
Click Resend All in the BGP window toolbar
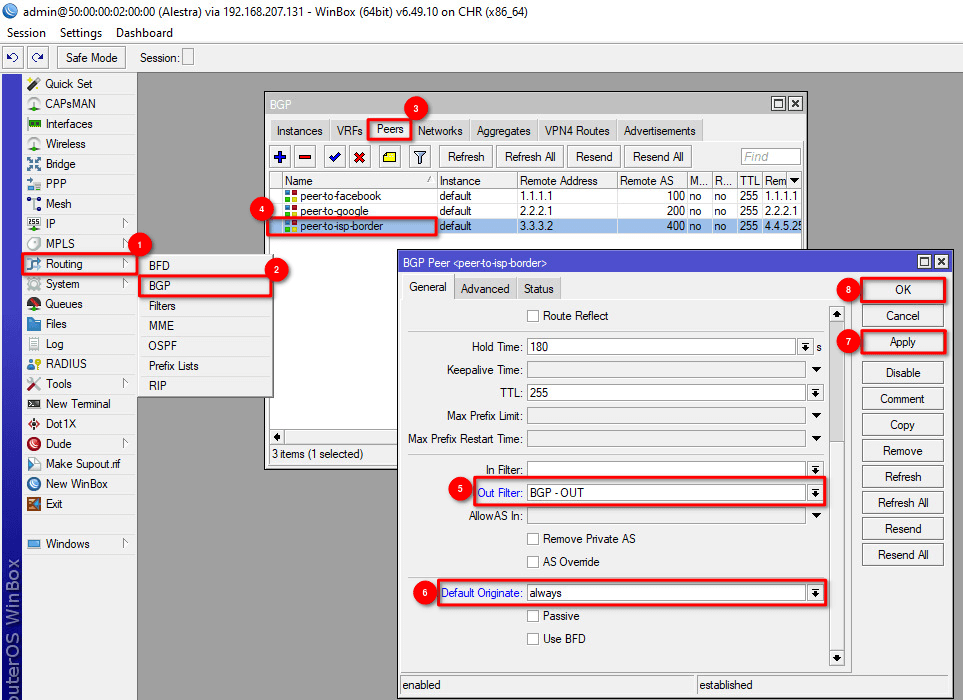pos(658,157)
